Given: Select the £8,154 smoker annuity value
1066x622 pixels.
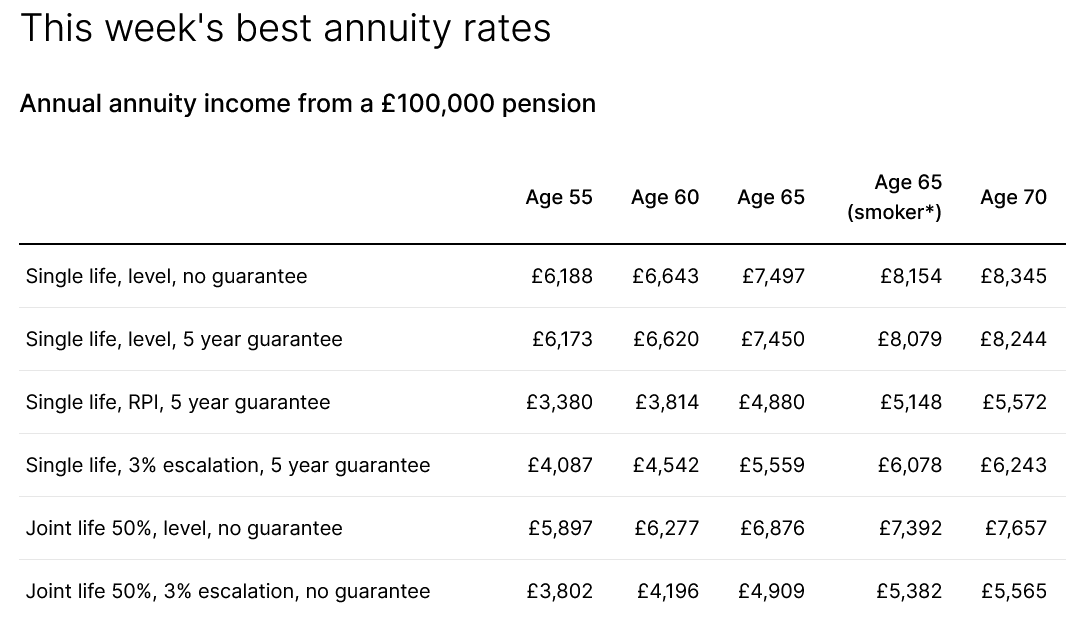Looking at the screenshot, I should tap(911, 276).
